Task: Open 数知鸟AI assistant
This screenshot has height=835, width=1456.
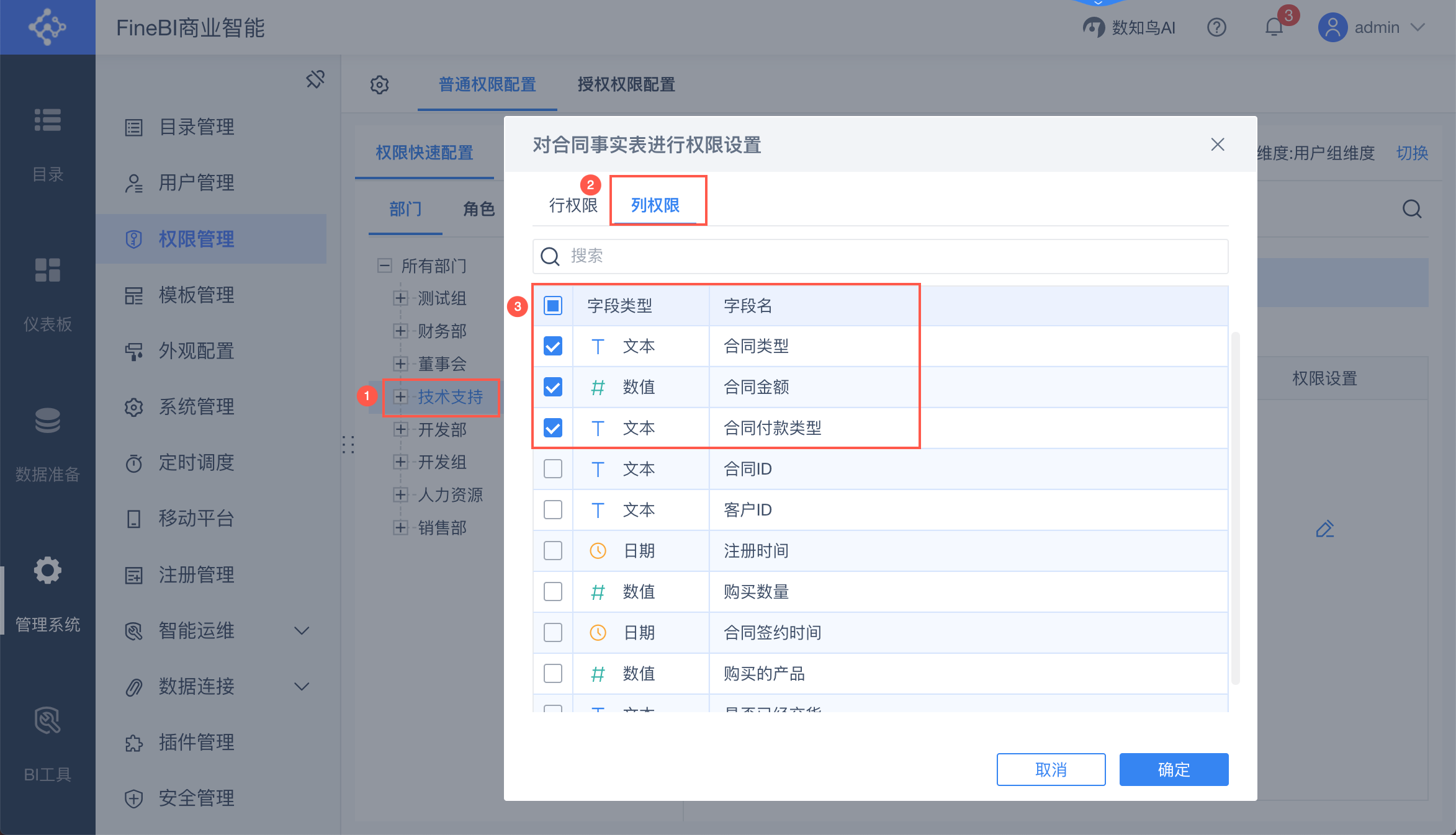Action: pos(1129,27)
